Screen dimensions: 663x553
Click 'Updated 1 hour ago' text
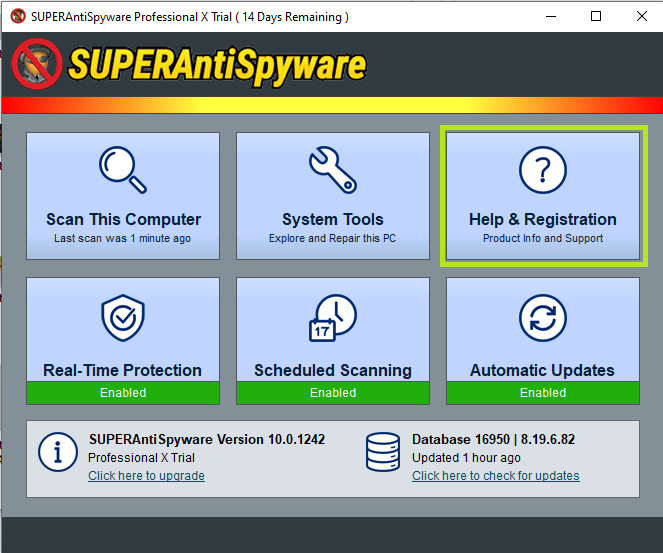(x=466, y=457)
